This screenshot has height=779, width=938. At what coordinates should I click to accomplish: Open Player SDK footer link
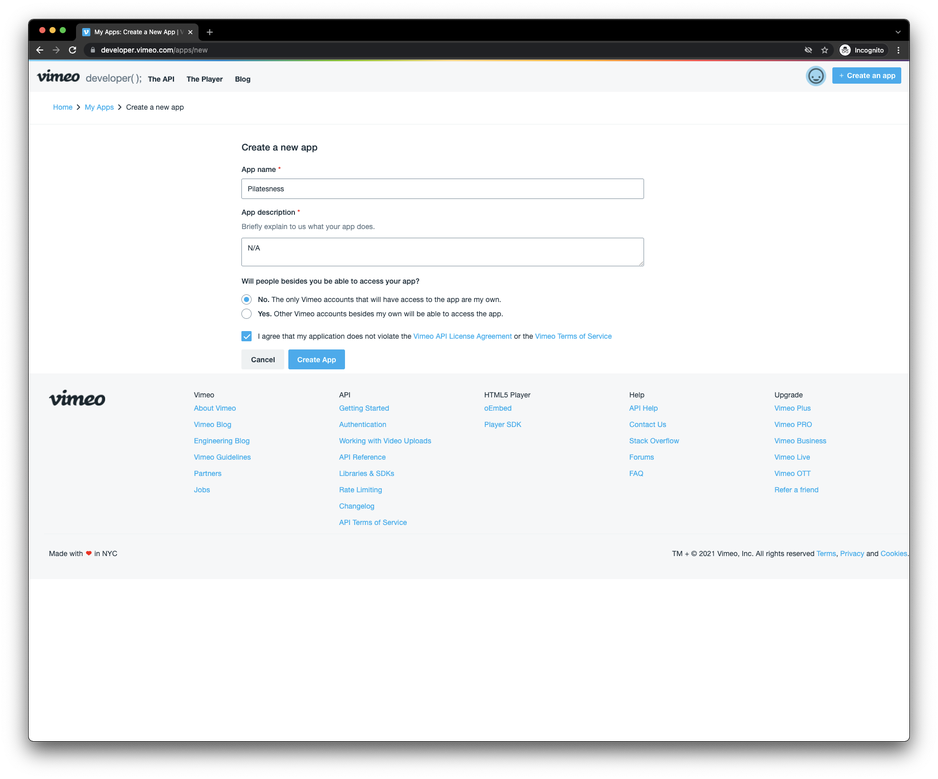502,424
